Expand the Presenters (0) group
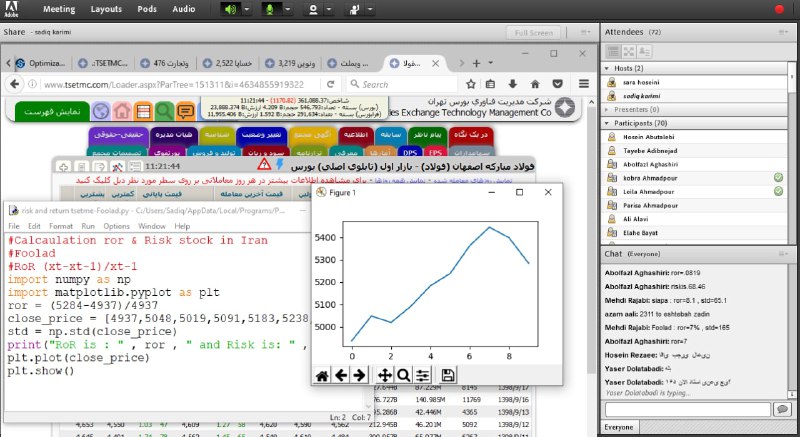The width and height of the screenshot is (800, 437). point(607,110)
